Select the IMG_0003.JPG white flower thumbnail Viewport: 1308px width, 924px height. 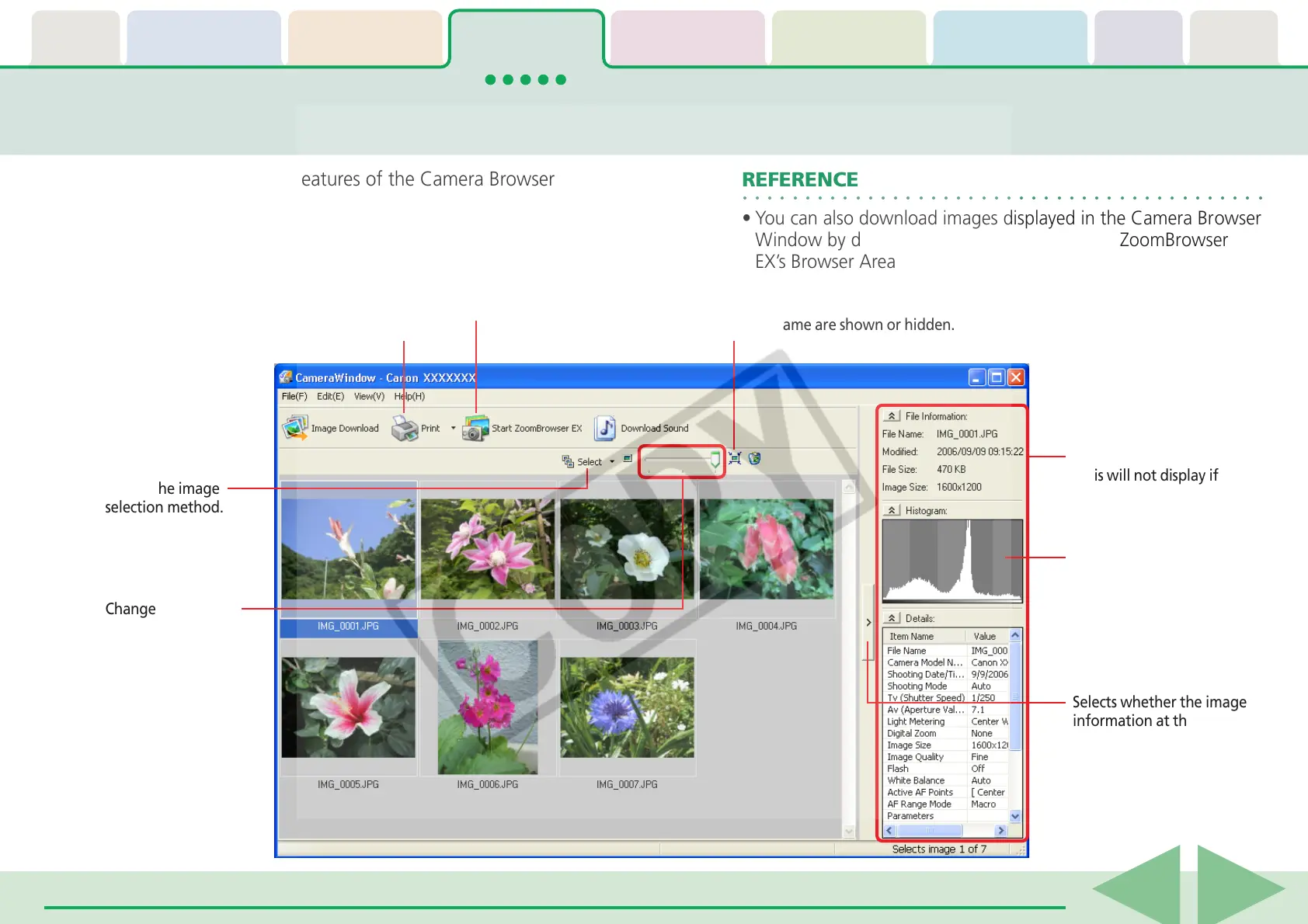tap(627, 550)
